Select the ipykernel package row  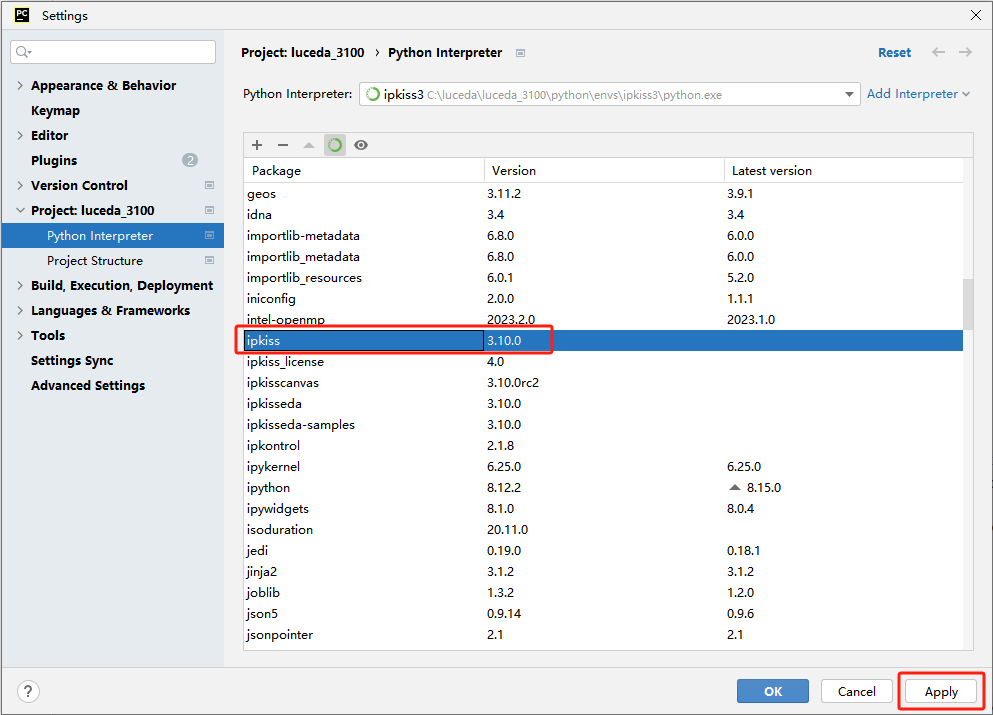click(x=604, y=466)
